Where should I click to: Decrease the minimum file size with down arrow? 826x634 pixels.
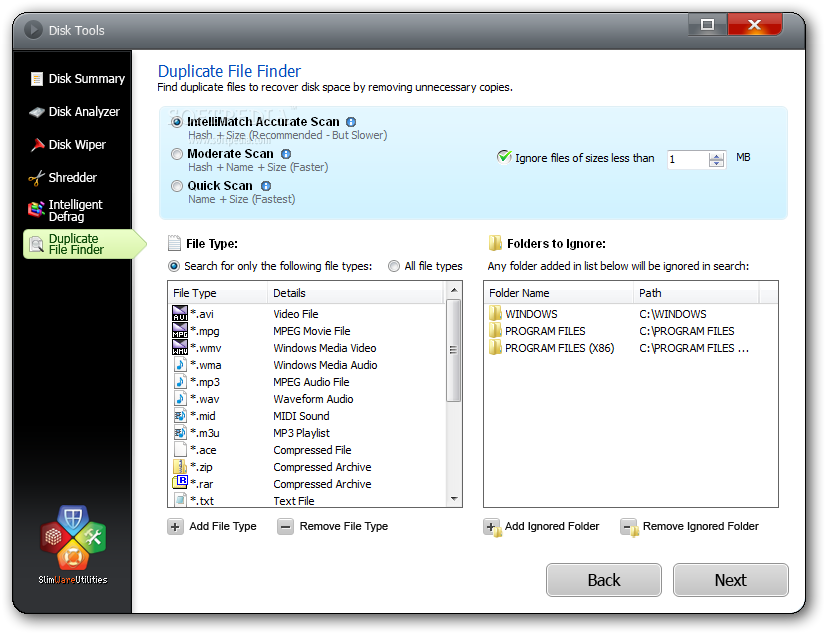click(x=716, y=163)
